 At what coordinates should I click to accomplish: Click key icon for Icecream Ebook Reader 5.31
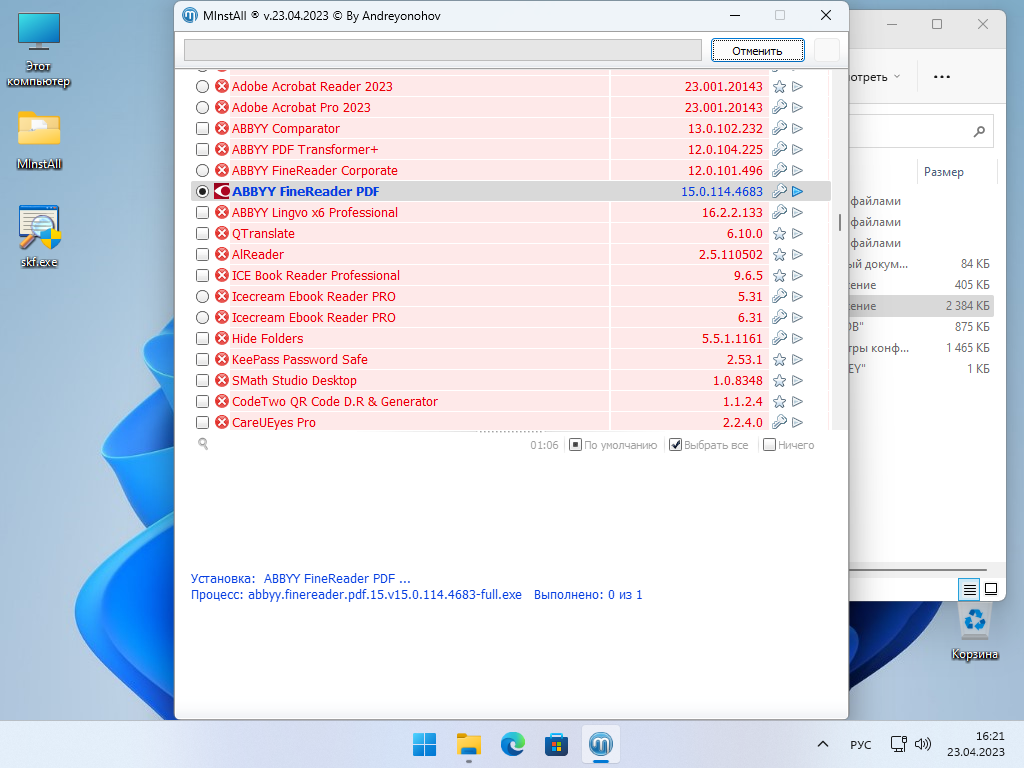click(x=779, y=296)
